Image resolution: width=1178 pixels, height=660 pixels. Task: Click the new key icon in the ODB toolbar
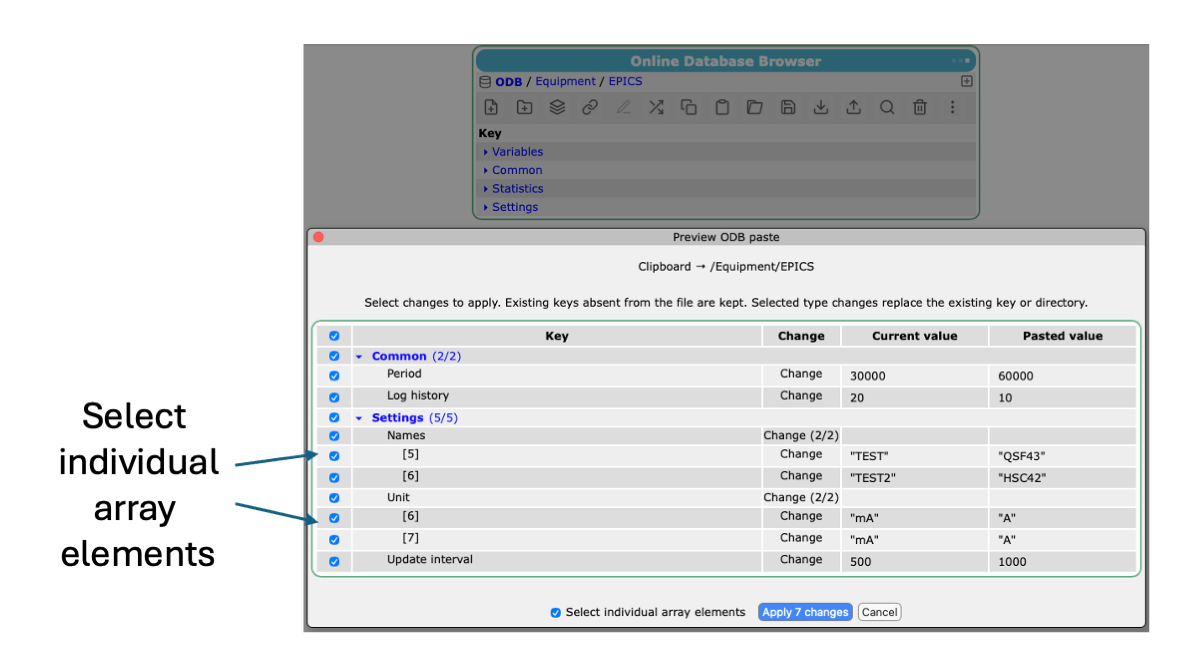point(491,107)
